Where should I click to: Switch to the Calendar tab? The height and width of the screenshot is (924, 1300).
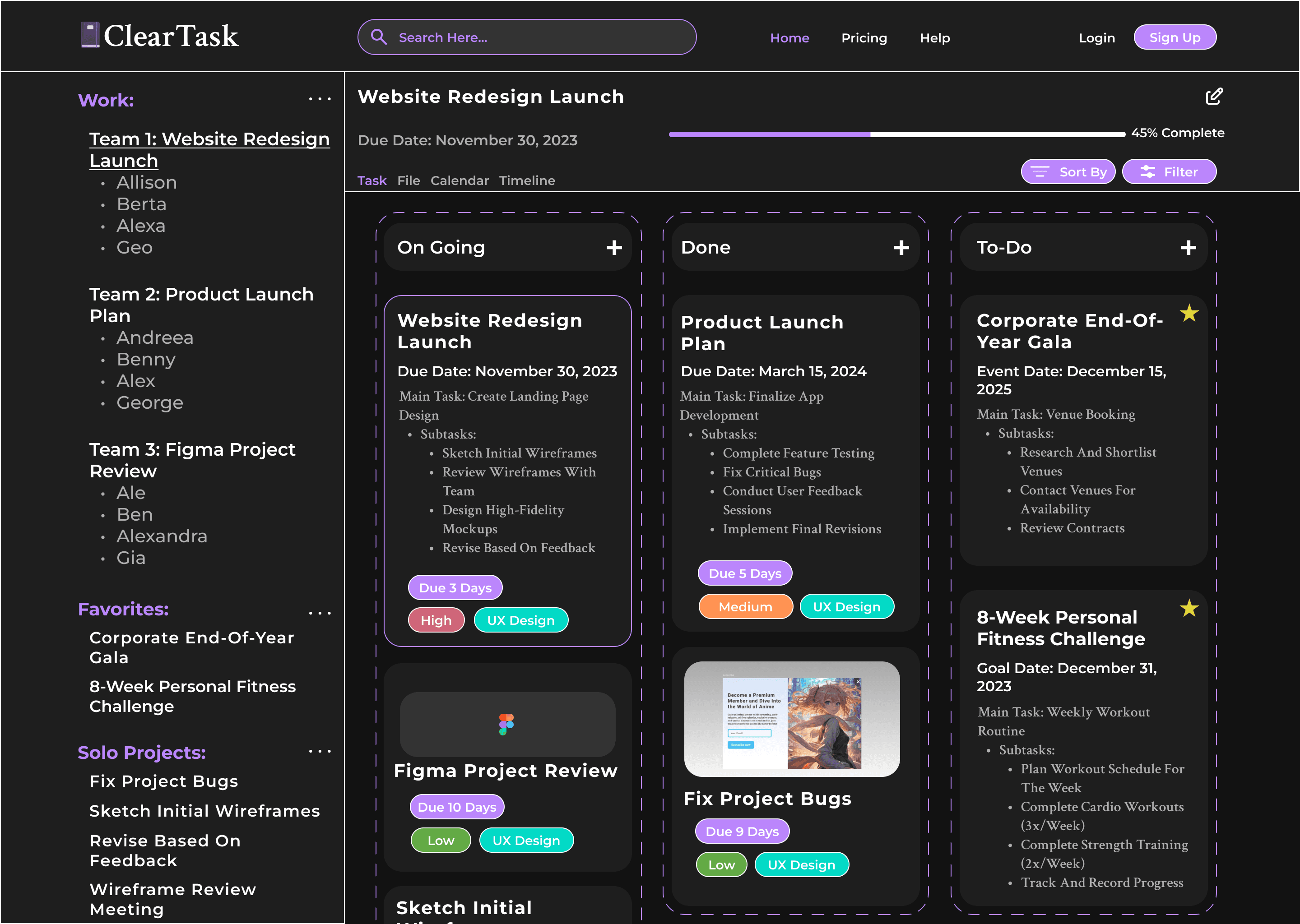(460, 181)
